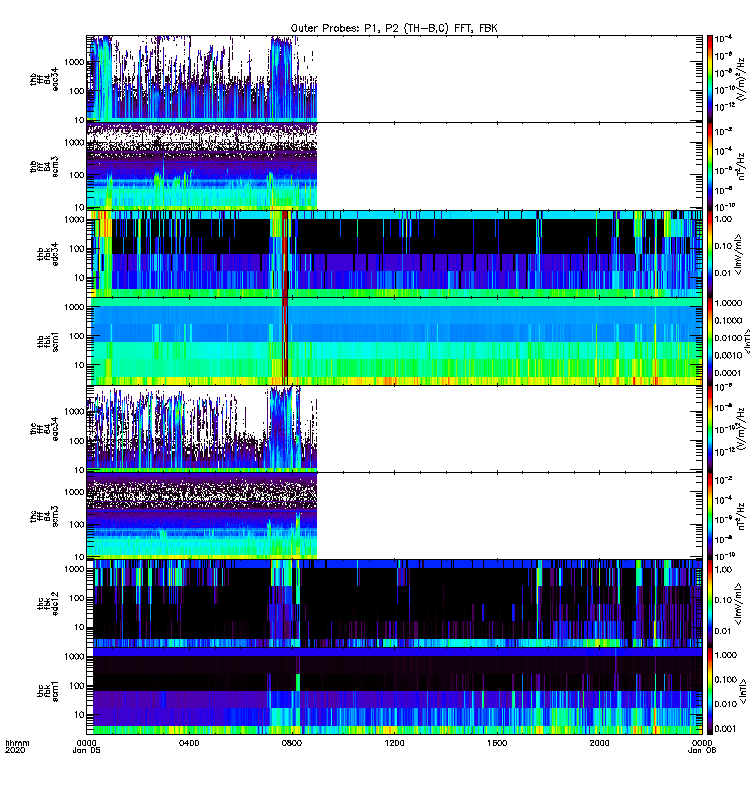Click the '0800' time axis label
The image size is (750, 800).
click(x=291, y=743)
